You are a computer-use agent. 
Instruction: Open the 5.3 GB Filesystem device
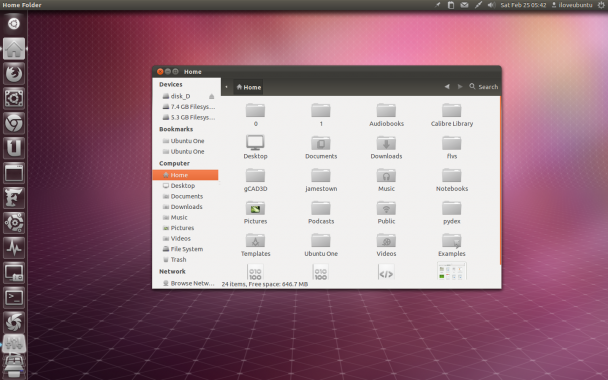pos(188,117)
